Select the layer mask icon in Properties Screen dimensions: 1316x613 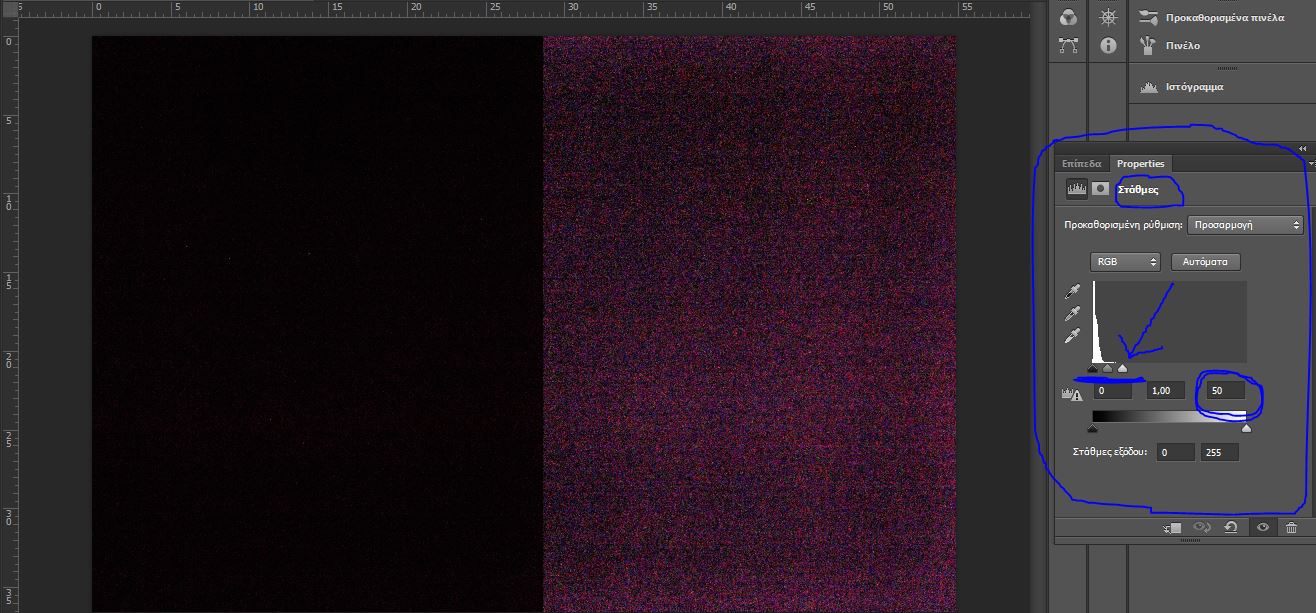1100,187
